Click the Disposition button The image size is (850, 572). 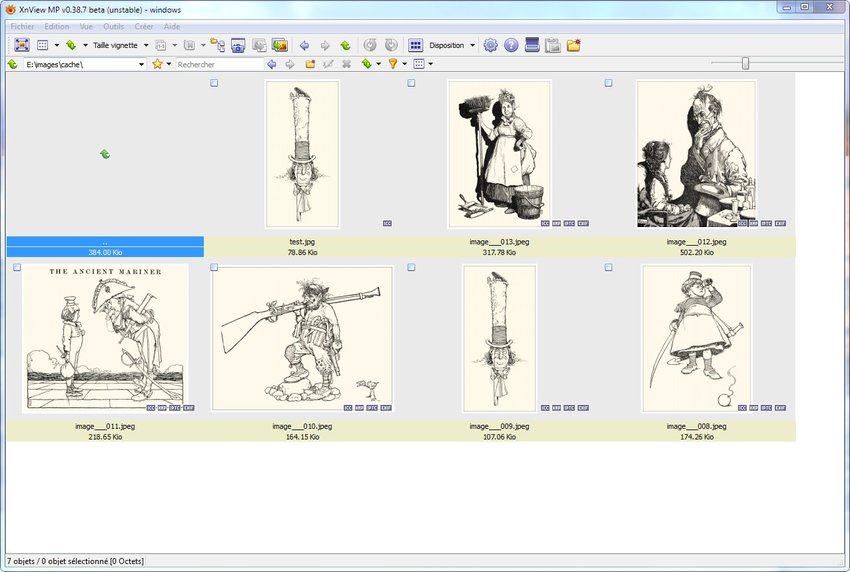[447, 46]
